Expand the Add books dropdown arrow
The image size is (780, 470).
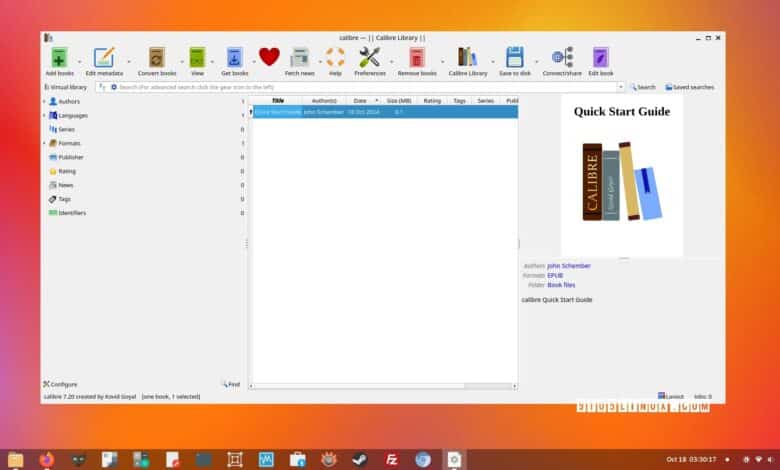80,62
